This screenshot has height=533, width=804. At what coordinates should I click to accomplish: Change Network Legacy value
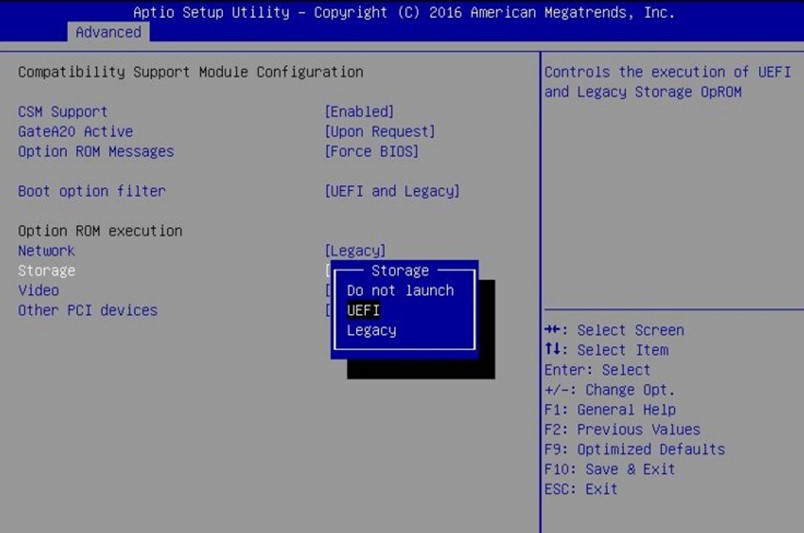click(355, 251)
